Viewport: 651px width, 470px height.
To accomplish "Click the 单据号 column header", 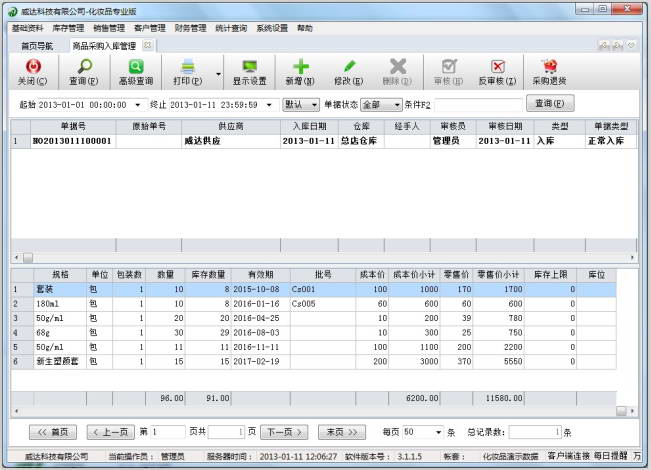I will 73,126.
